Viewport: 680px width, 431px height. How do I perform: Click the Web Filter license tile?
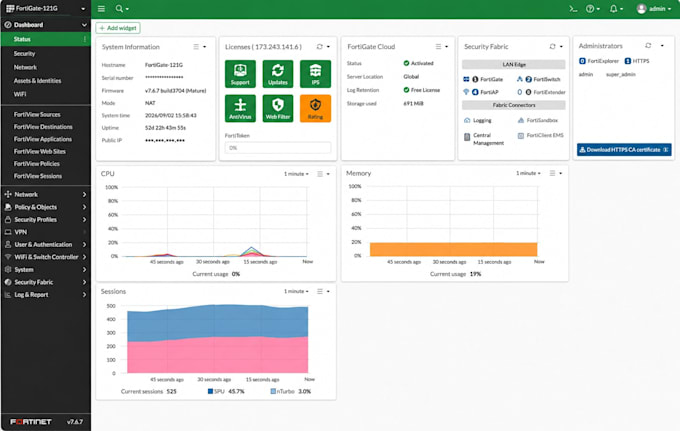(278, 108)
